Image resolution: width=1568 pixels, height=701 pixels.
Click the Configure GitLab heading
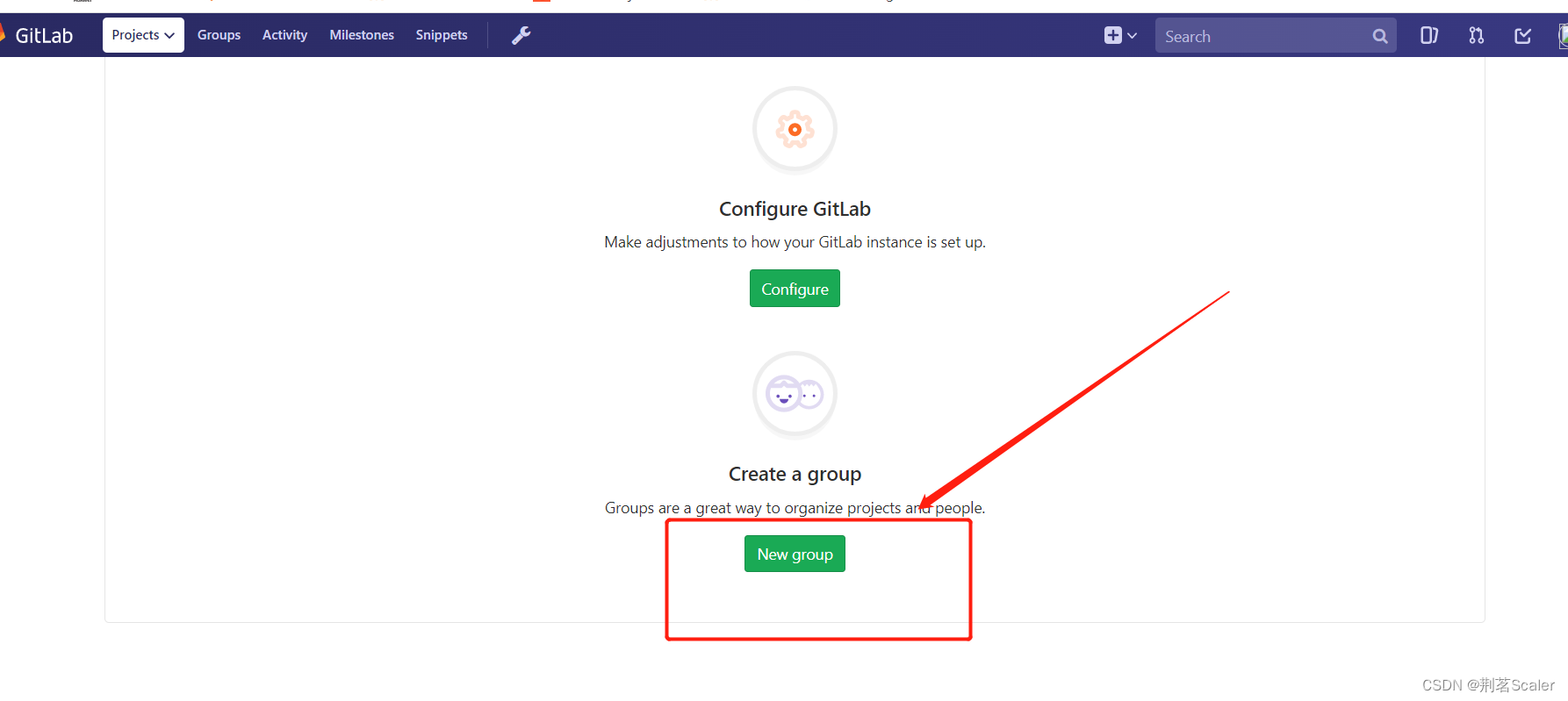[795, 209]
